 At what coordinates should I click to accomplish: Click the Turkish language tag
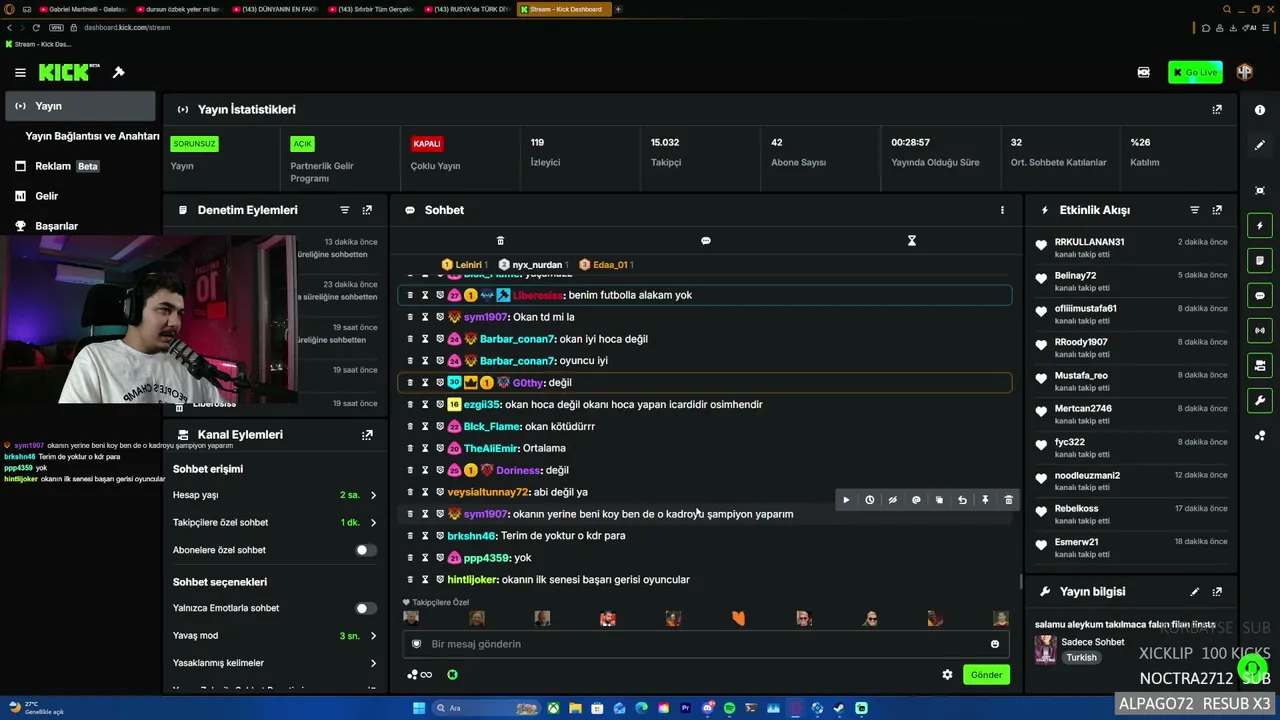click(x=1081, y=658)
